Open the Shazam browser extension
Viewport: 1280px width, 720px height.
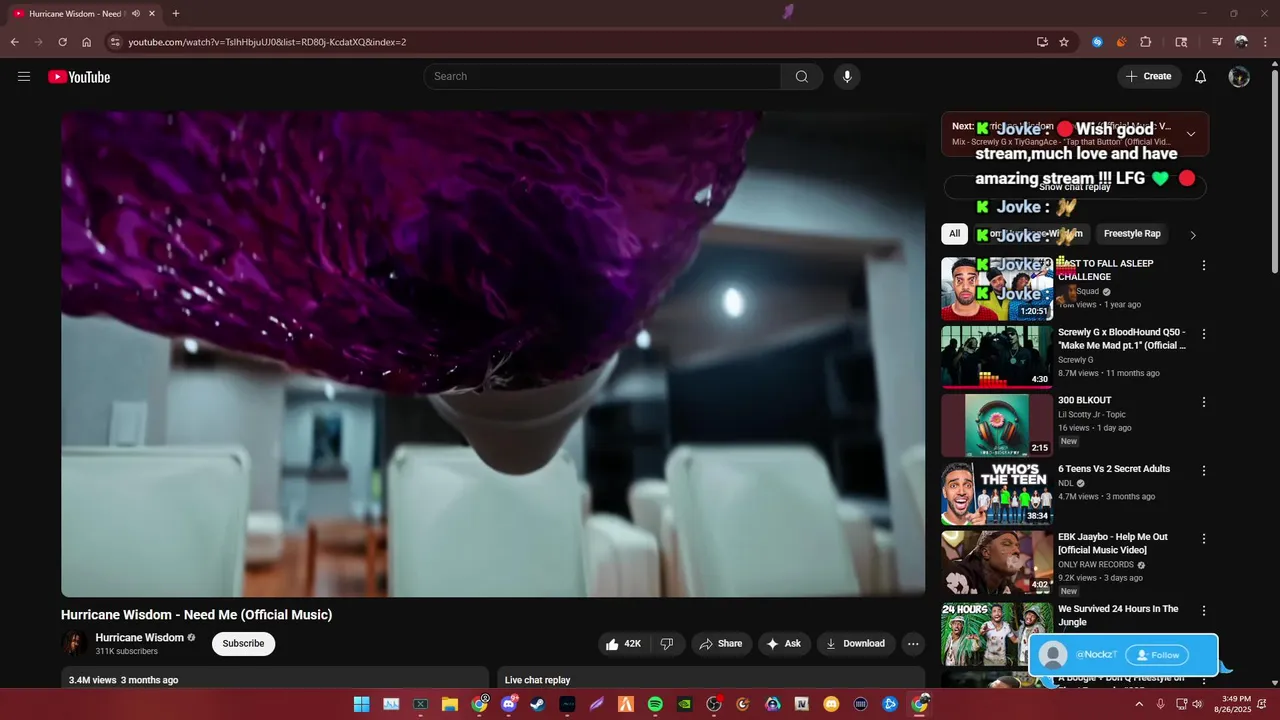pyautogui.click(x=1097, y=42)
